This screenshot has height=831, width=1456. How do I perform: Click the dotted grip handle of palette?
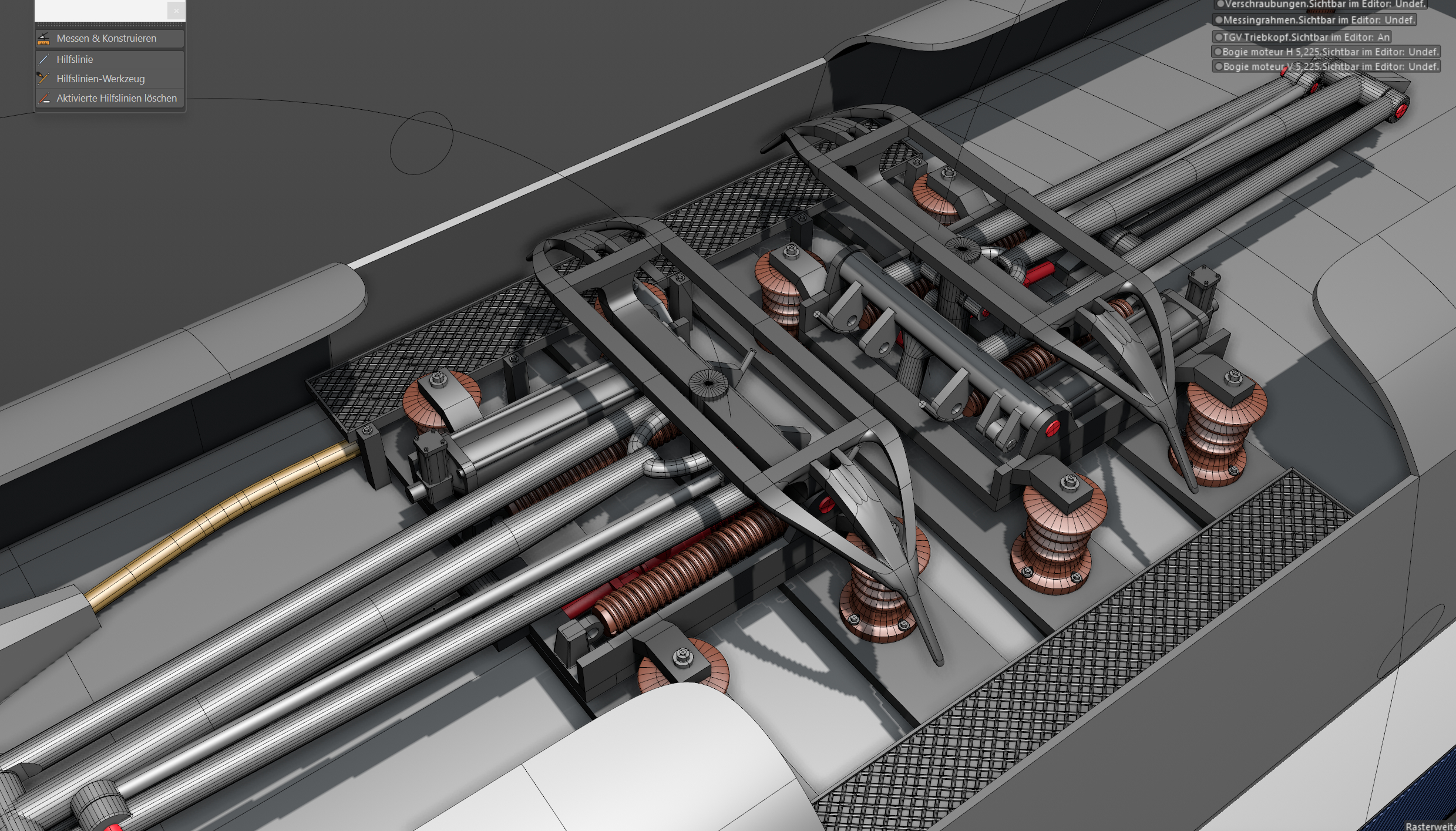click(x=109, y=25)
